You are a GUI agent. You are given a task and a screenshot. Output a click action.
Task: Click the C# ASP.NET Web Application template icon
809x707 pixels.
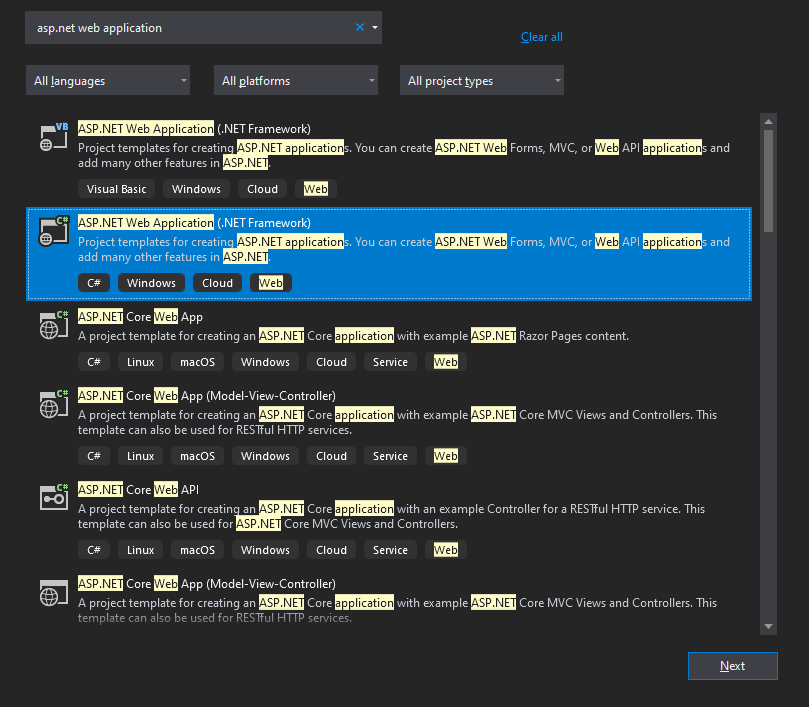coord(53,232)
